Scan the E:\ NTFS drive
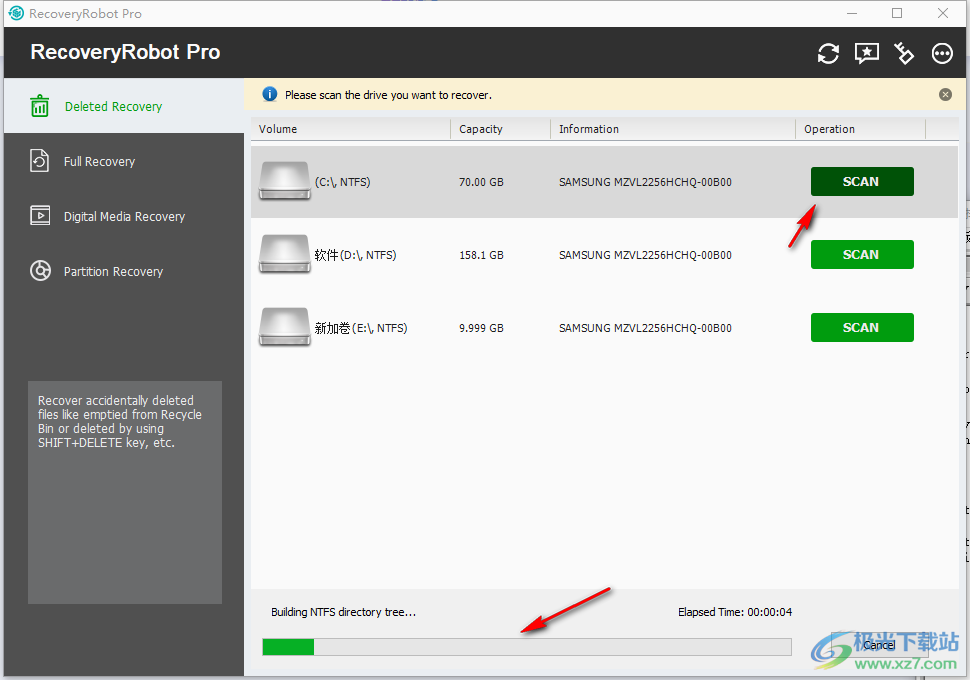Image resolution: width=970 pixels, height=680 pixels. [x=862, y=327]
